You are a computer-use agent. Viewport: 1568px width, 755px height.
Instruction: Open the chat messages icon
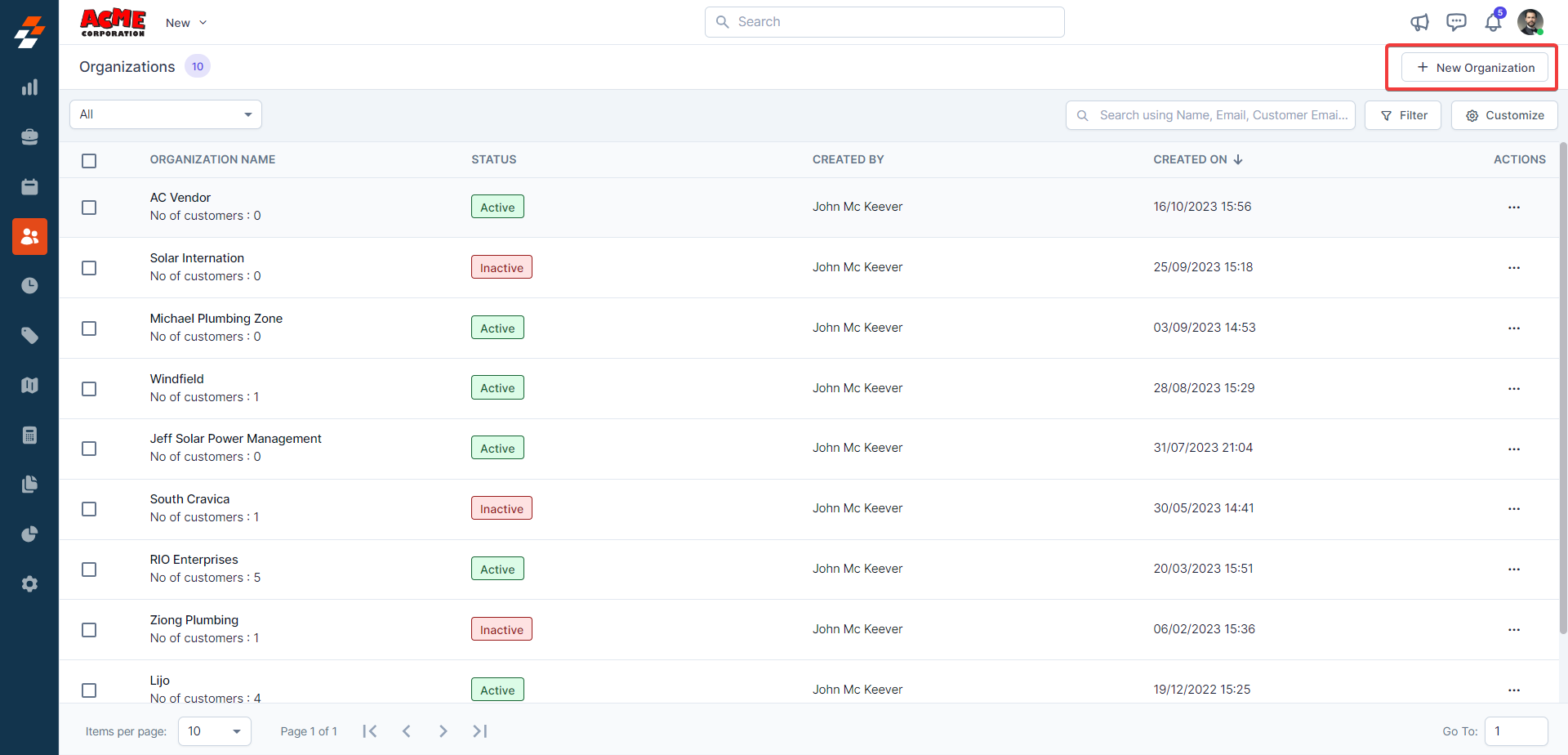click(1456, 22)
